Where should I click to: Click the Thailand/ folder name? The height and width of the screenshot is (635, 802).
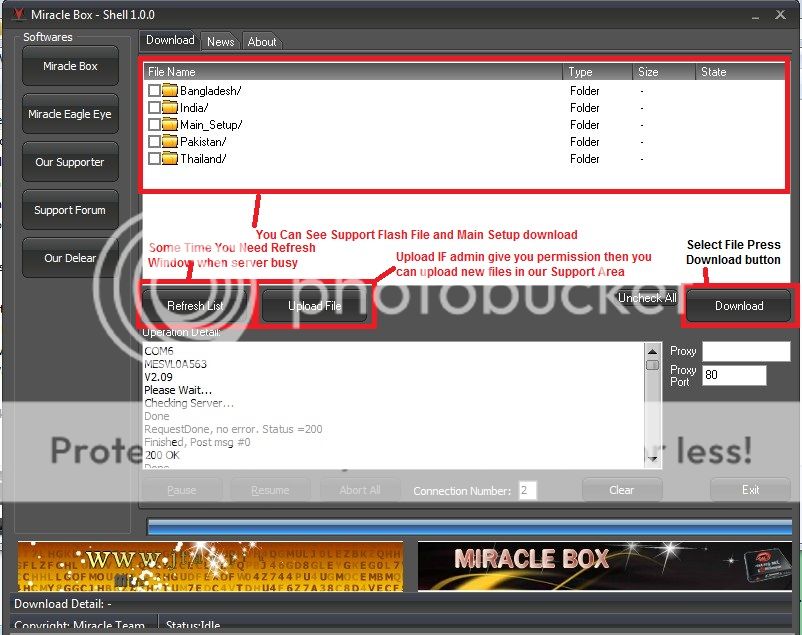[203, 159]
